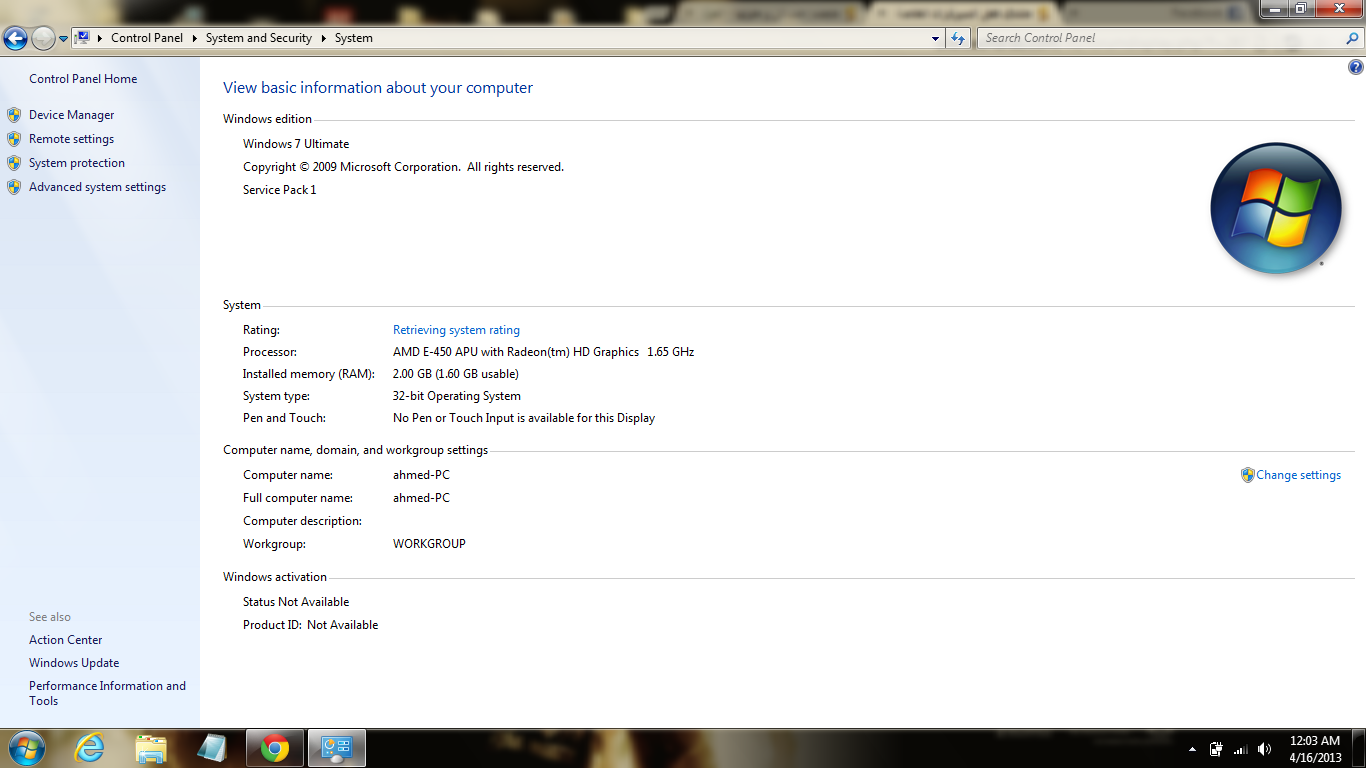Go back using the blue Back arrow
Image resolution: width=1366 pixels, height=768 pixels.
coord(15,38)
